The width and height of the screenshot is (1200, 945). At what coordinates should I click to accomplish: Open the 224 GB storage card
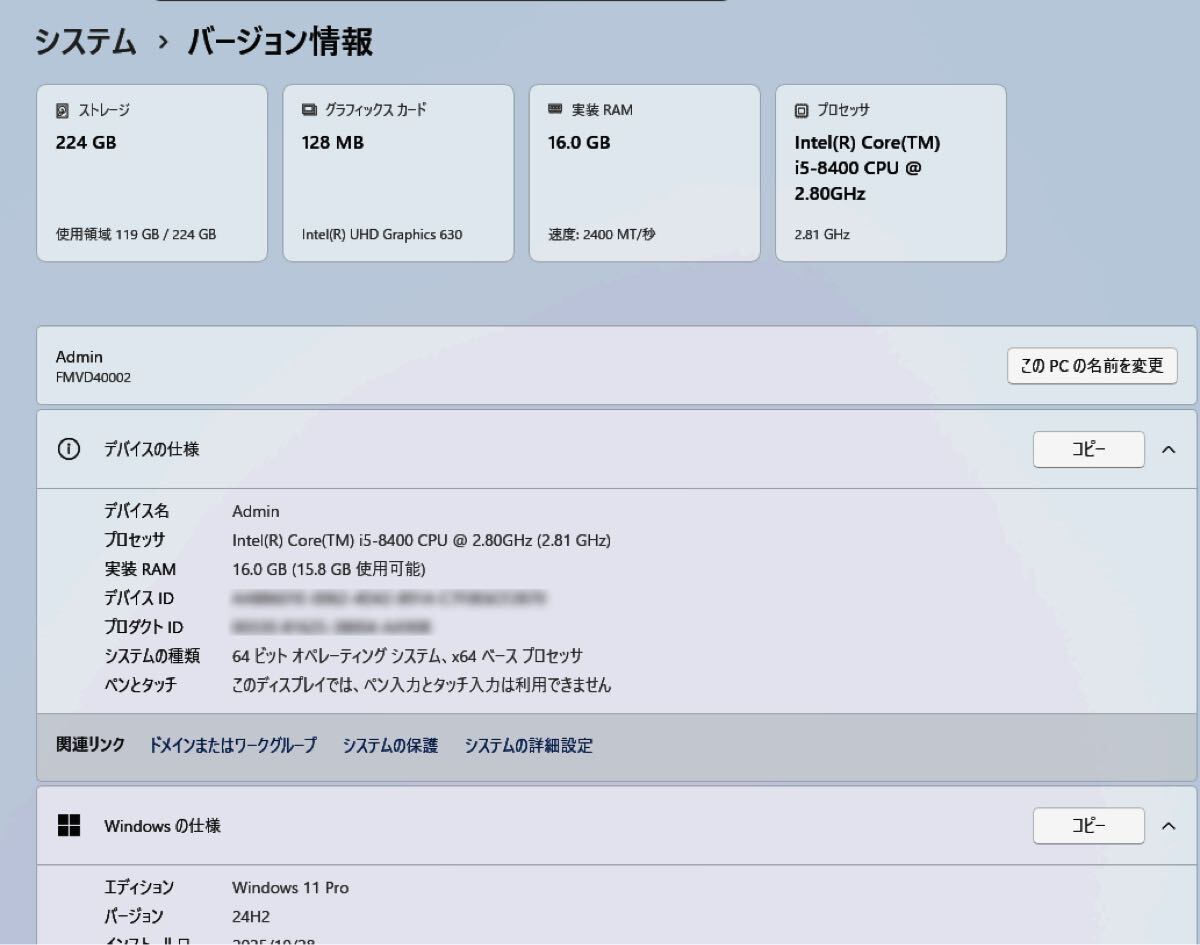[152, 173]
